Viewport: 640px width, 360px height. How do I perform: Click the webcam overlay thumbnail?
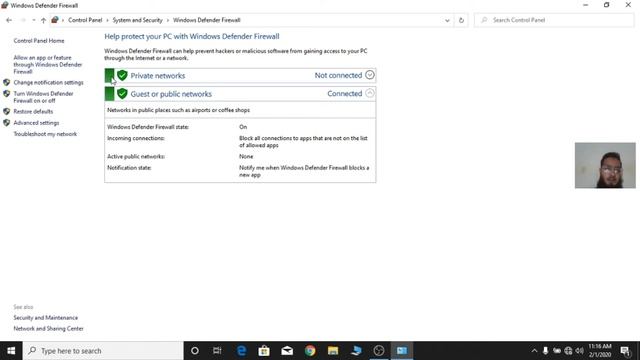[605, 165]
